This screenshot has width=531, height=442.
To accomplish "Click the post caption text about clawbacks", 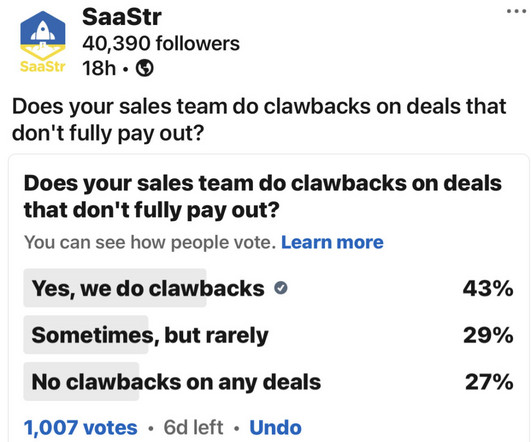I will (259, 120).
